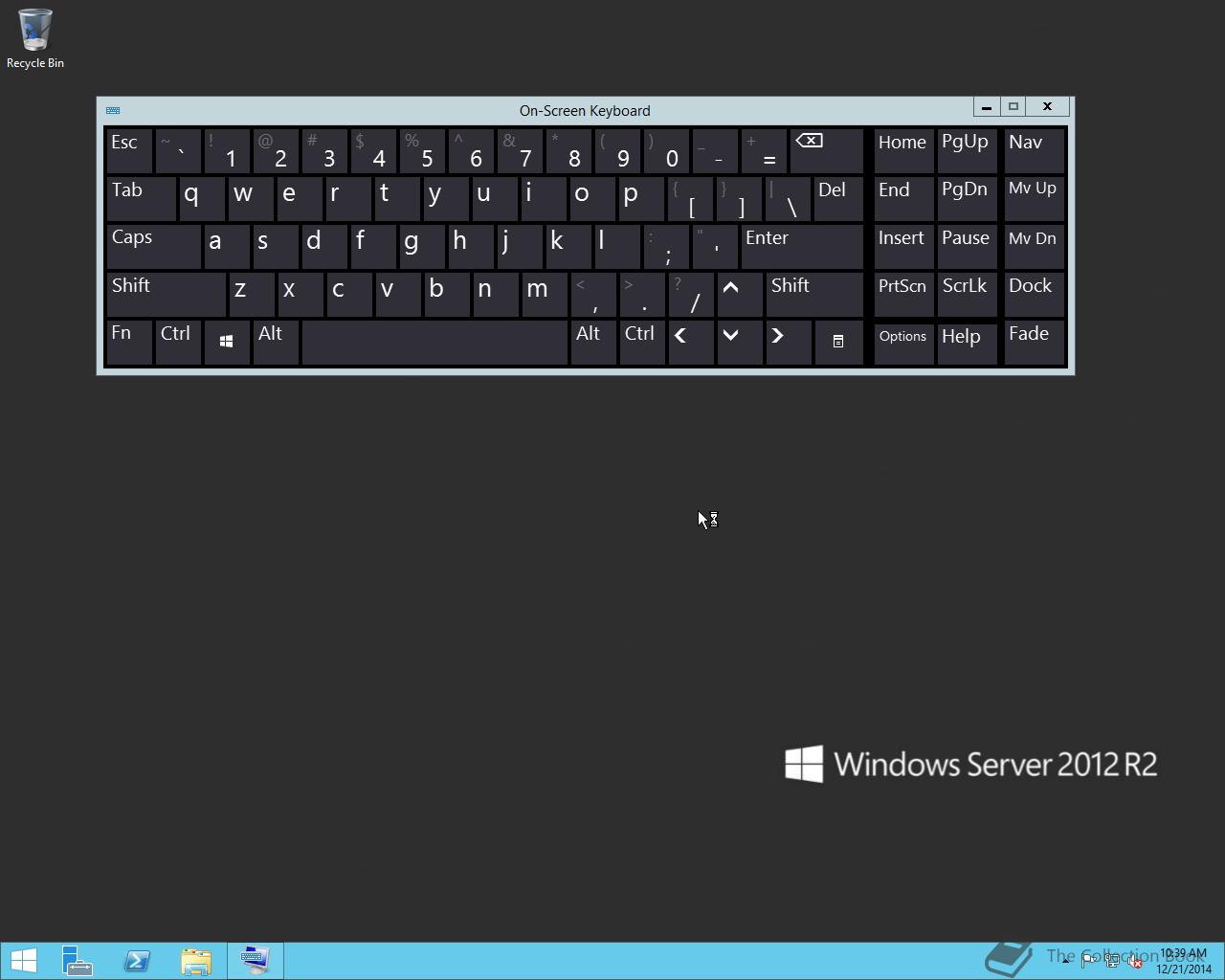Viewport: 1225px width, 980px height.
Task: Toggle the right Shift key
Action: (814, 295)
